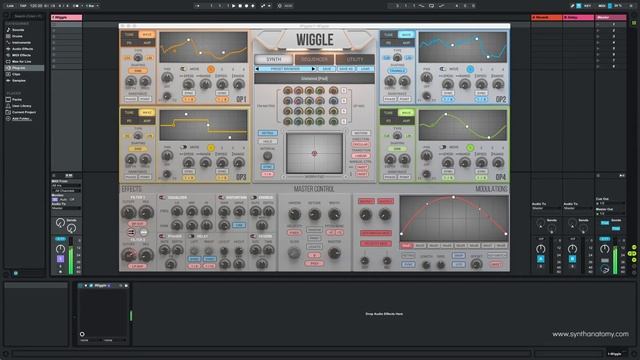The width and height of the screenshot is (640, 360).
Task: Click the Sounds category in Ableton browser
Action: pos(18,30)
